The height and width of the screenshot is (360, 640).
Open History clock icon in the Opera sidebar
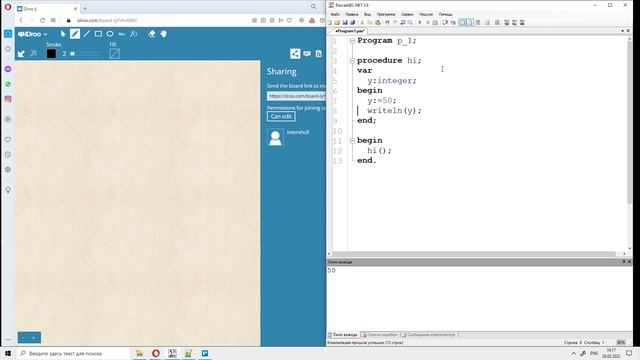[8, 155]
